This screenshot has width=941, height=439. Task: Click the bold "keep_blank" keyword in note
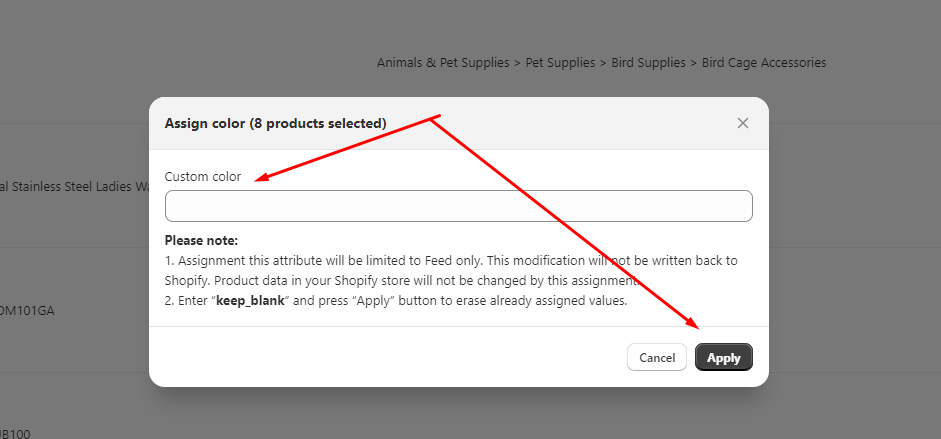(x=251, y=301)
